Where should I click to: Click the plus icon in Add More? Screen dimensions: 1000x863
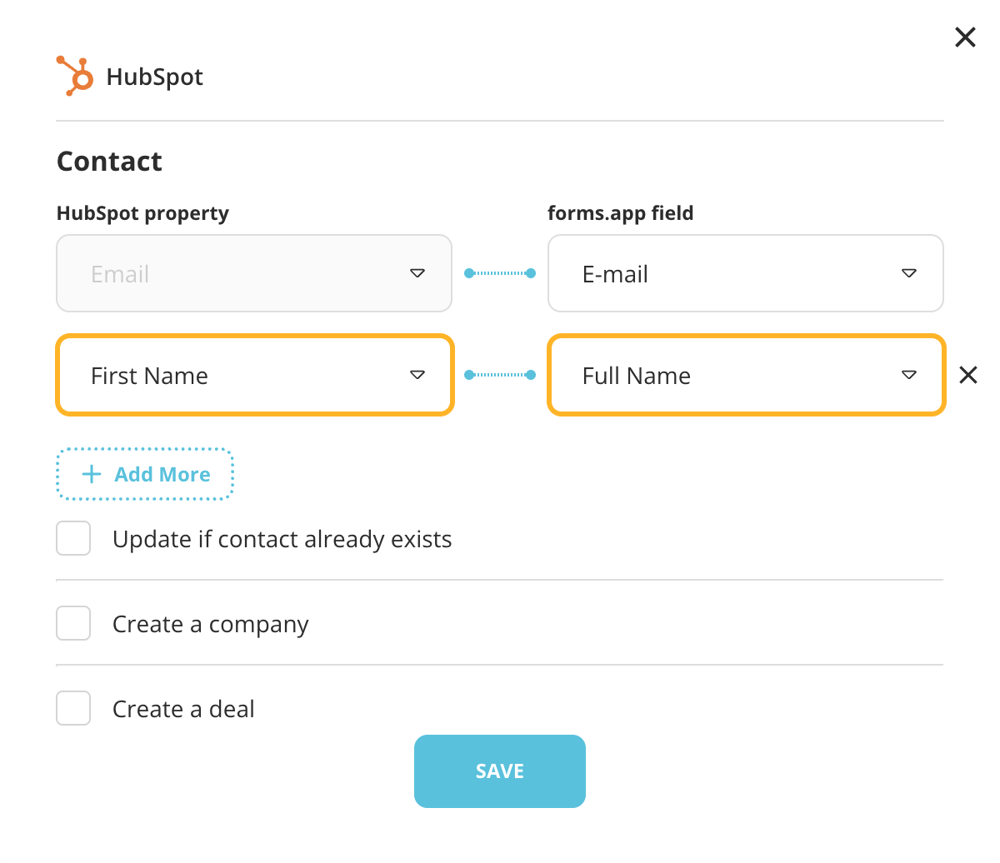point(91,474)
